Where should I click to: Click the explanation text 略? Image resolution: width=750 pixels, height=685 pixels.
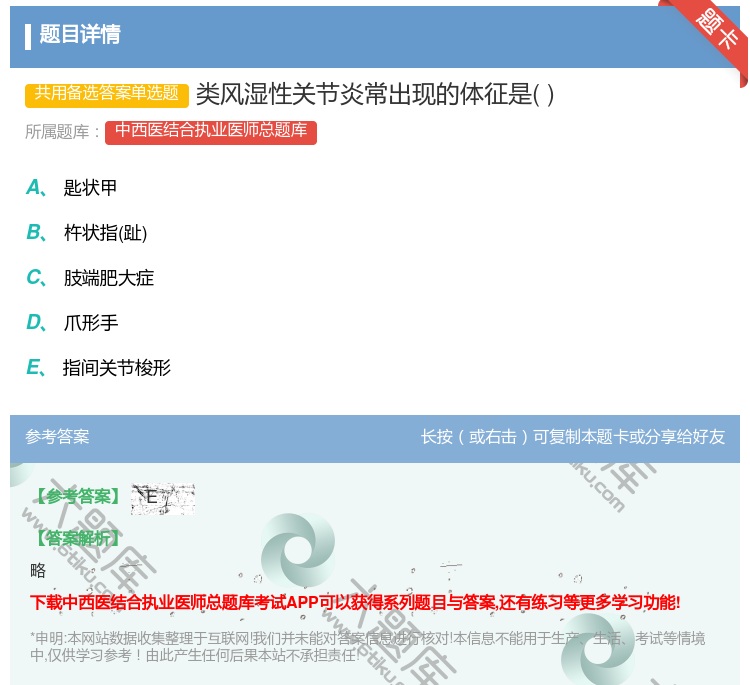38,570
